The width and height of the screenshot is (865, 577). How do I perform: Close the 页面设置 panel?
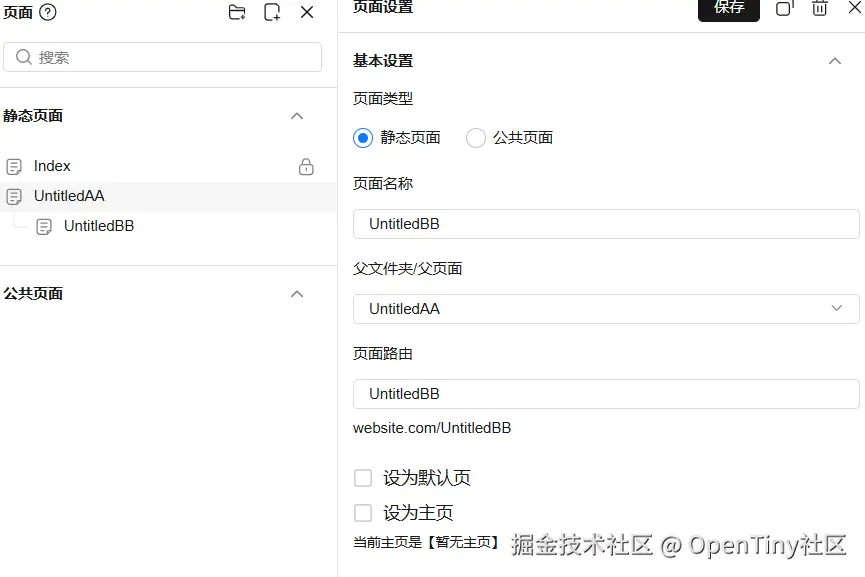click(x=855, y=7)
